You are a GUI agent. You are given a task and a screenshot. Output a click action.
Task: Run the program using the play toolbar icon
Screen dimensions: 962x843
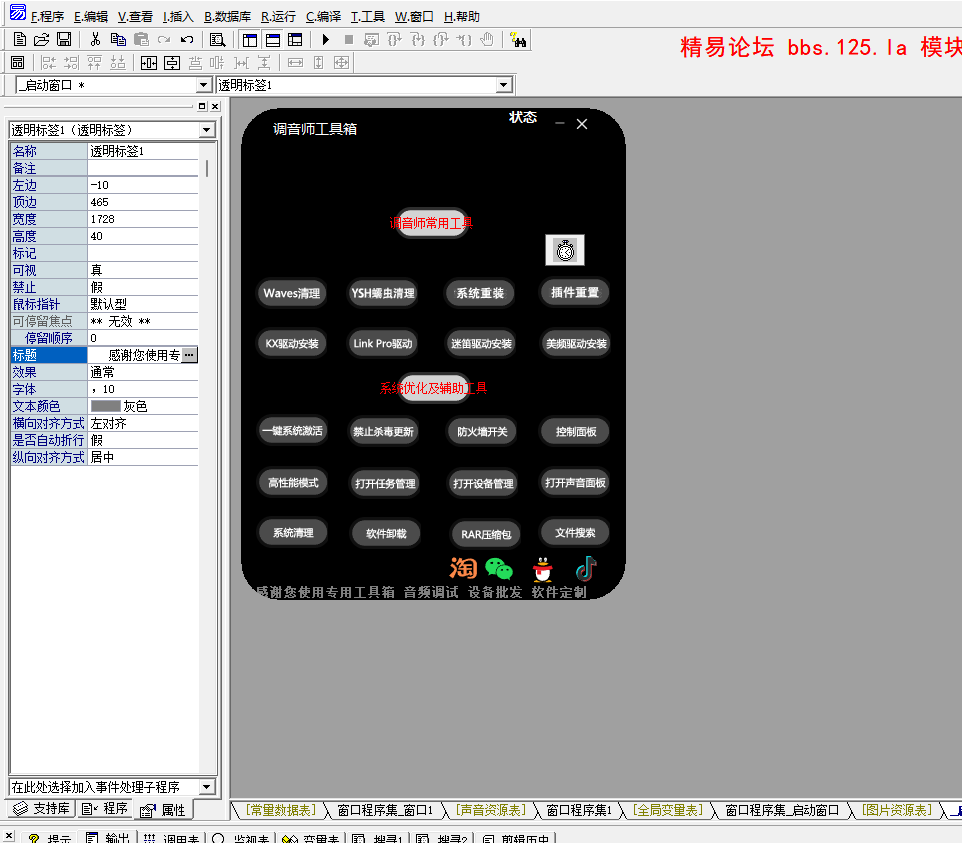pos(326,39)
